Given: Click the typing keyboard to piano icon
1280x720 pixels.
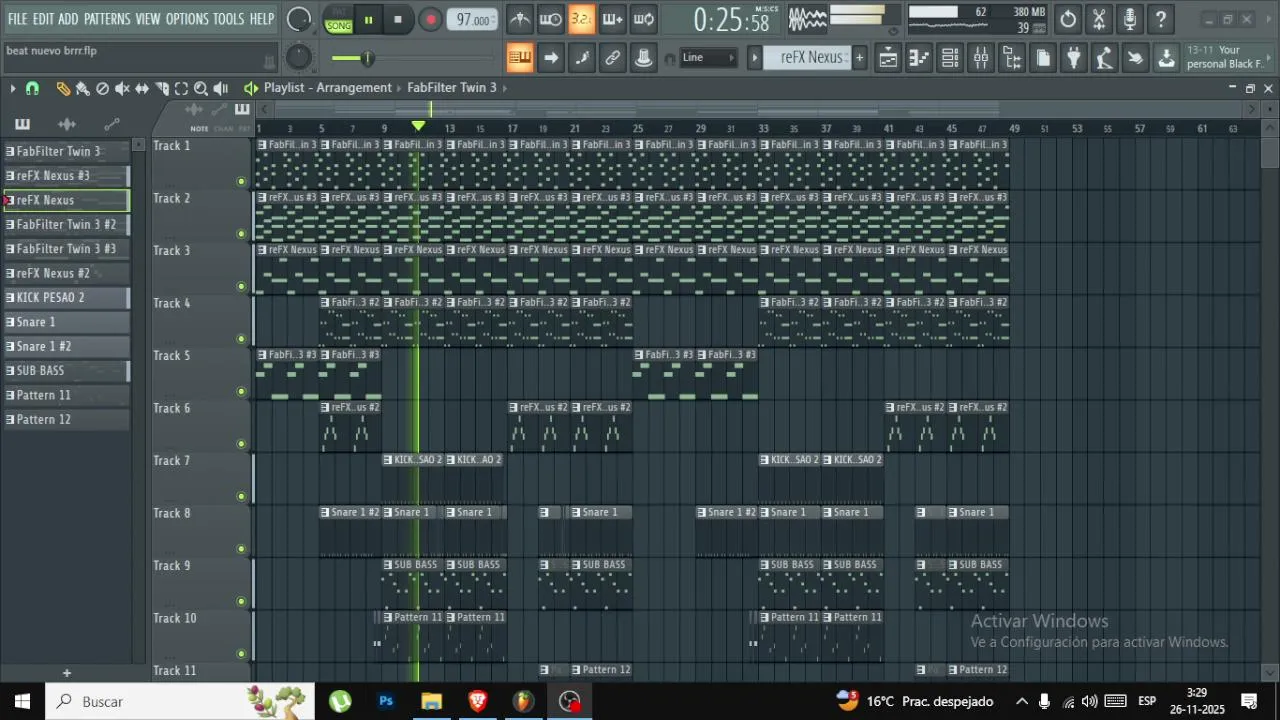Looking at the screenshot, I should point(520,58).
